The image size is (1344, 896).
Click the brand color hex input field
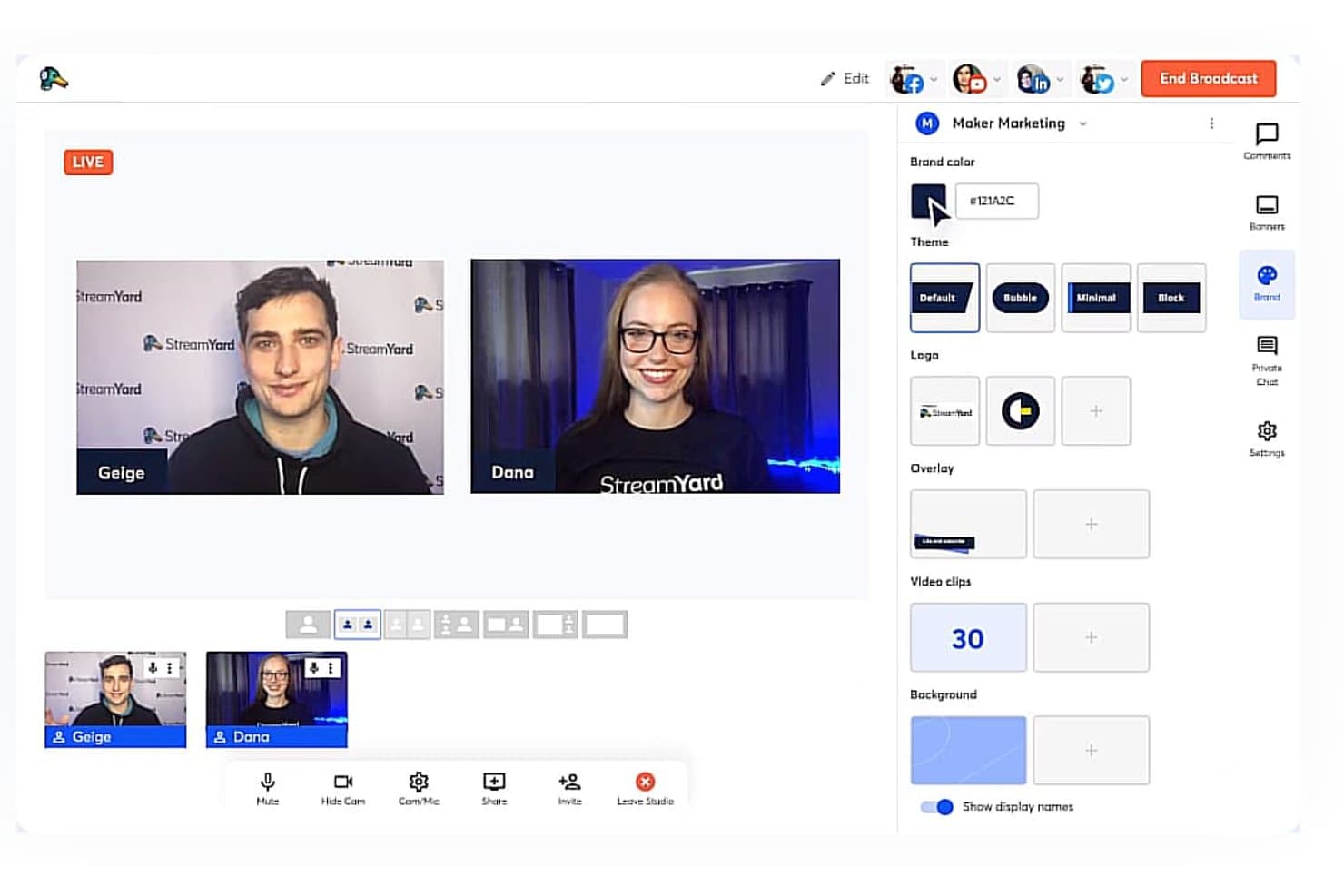(996, 201)
